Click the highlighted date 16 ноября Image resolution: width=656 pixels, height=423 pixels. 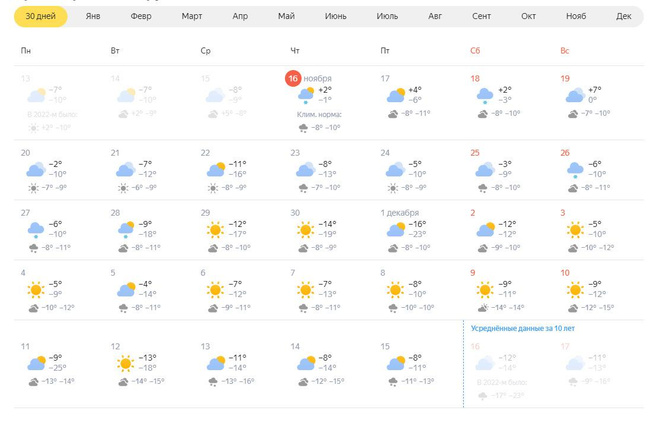pyautogui.click(x=293, y=78)
